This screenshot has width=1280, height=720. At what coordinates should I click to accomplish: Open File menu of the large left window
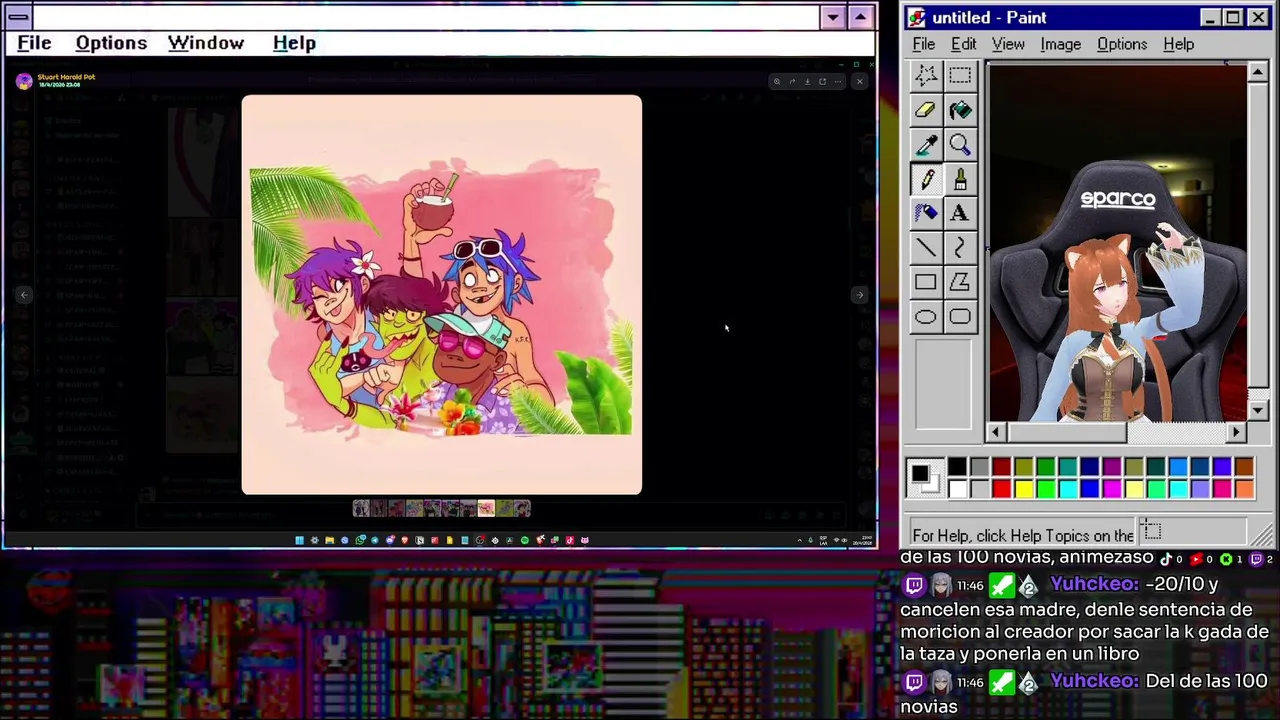34,43
